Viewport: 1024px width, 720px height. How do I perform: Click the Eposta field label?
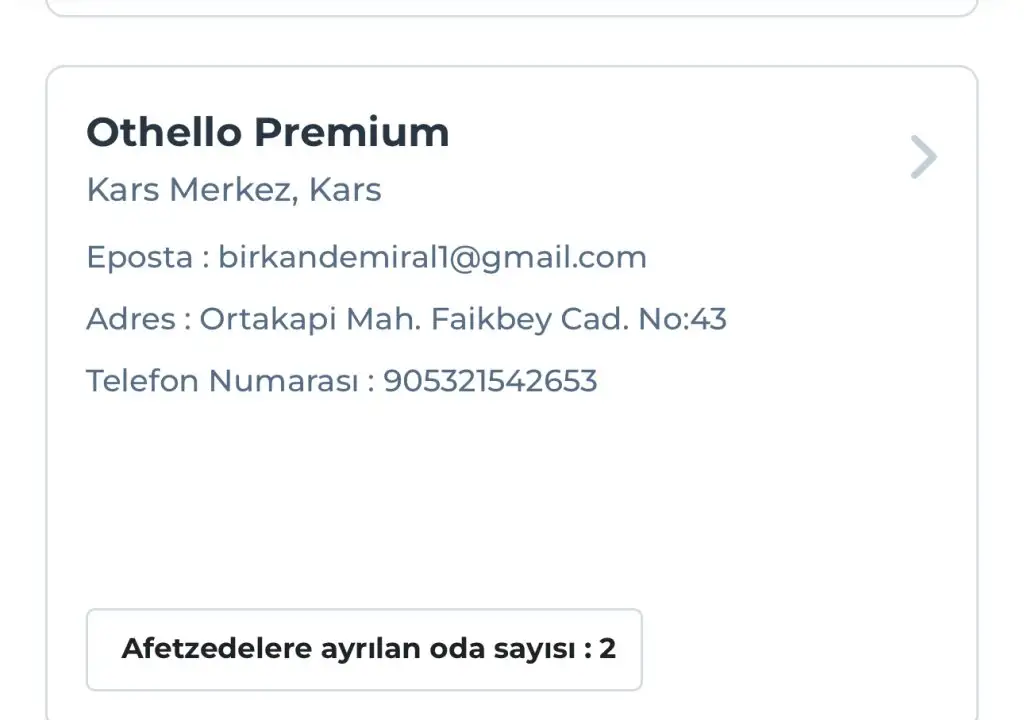click(139, 257)
